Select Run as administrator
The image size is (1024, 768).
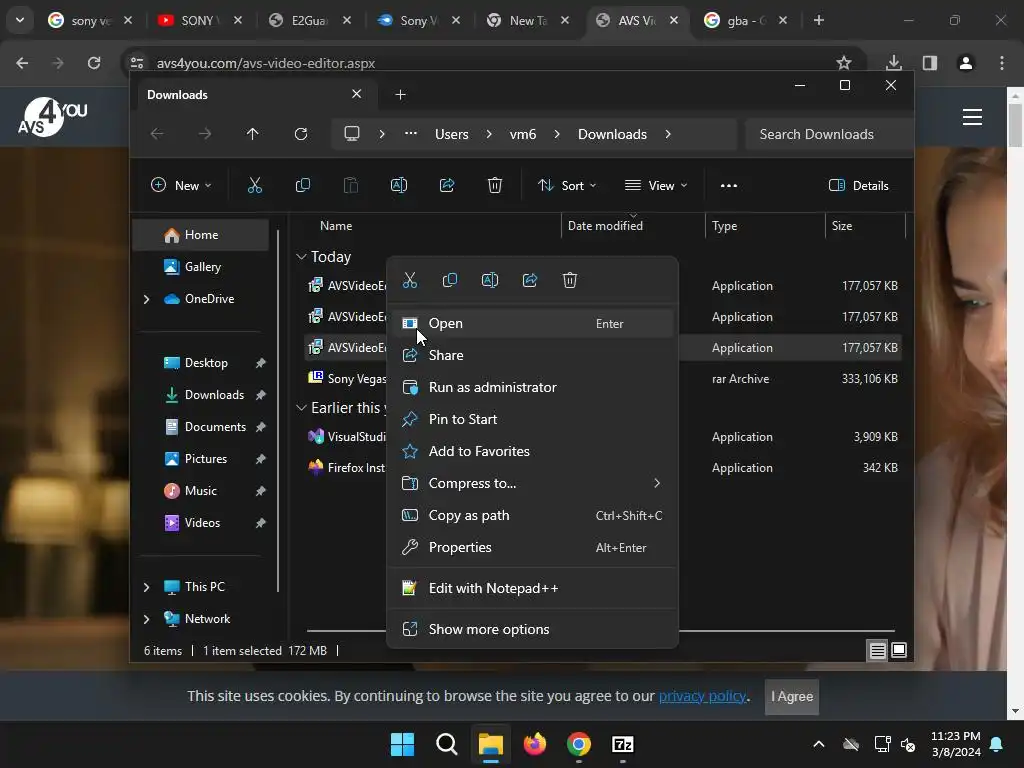(x=532, y=387)
